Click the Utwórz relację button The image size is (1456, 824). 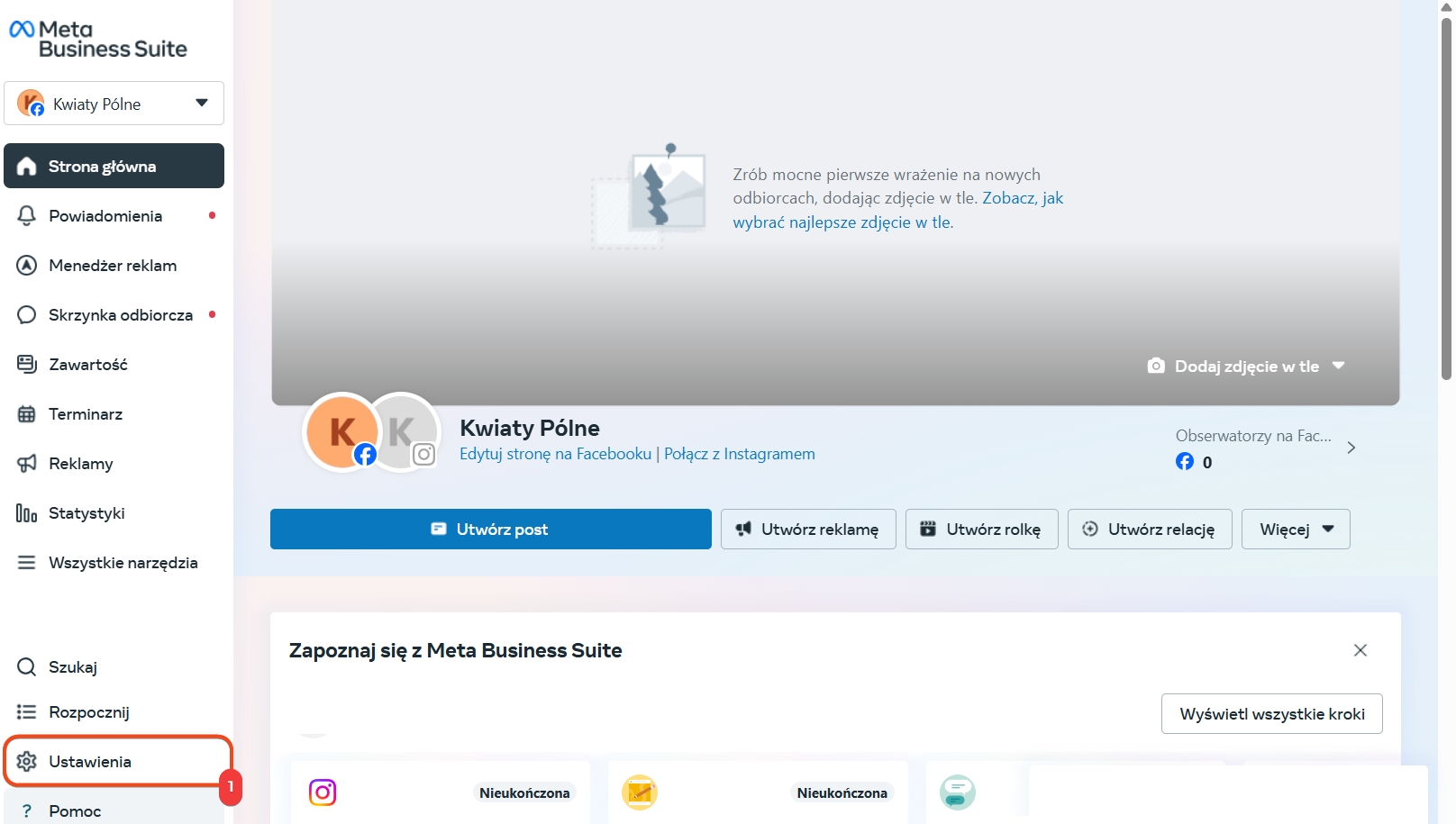[1150, 529]
